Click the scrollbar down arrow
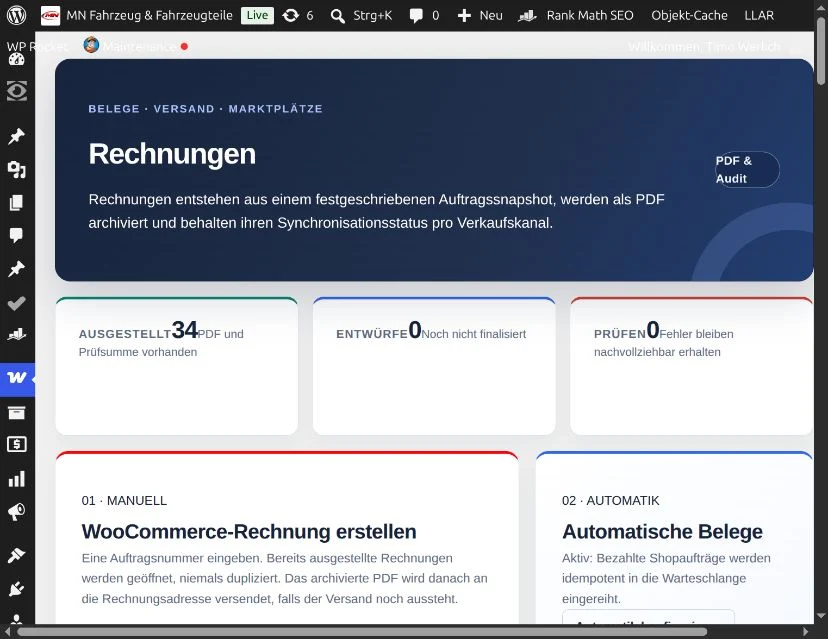The image size is (828, 639). (x=821, y=616)
